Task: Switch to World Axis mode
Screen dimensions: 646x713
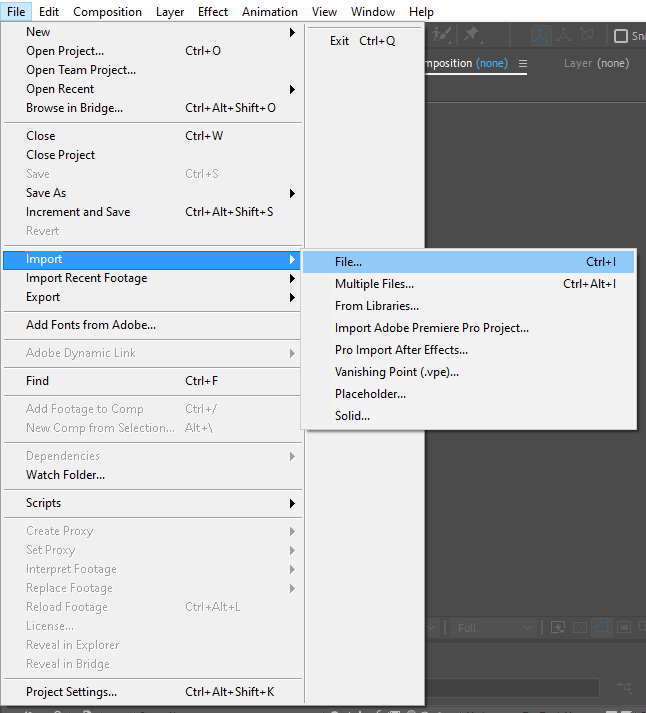Action: (563, 35)
